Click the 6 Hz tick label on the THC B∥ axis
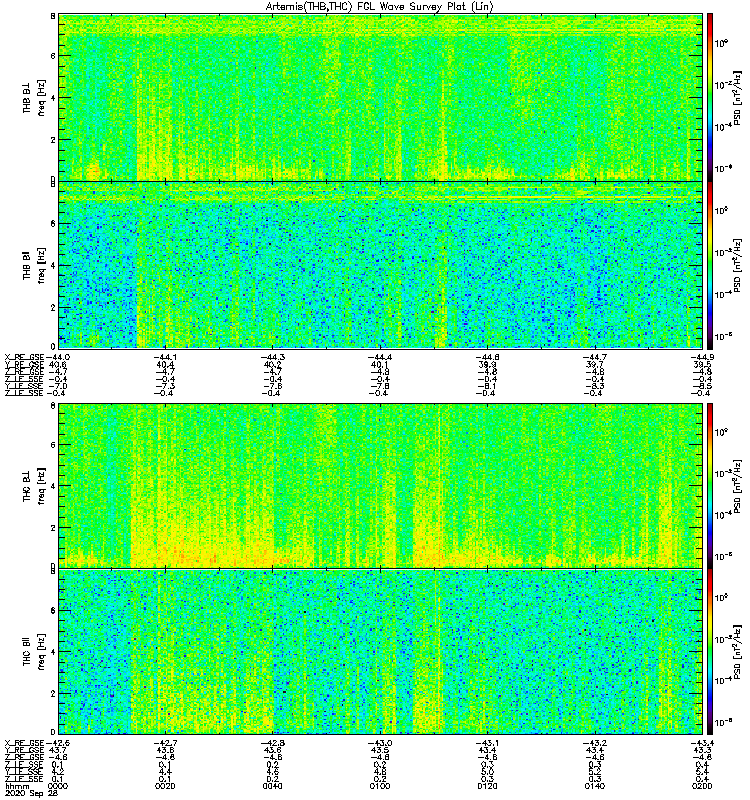The height and width of the screenshot is (800, 750). (x=53, y=610)
